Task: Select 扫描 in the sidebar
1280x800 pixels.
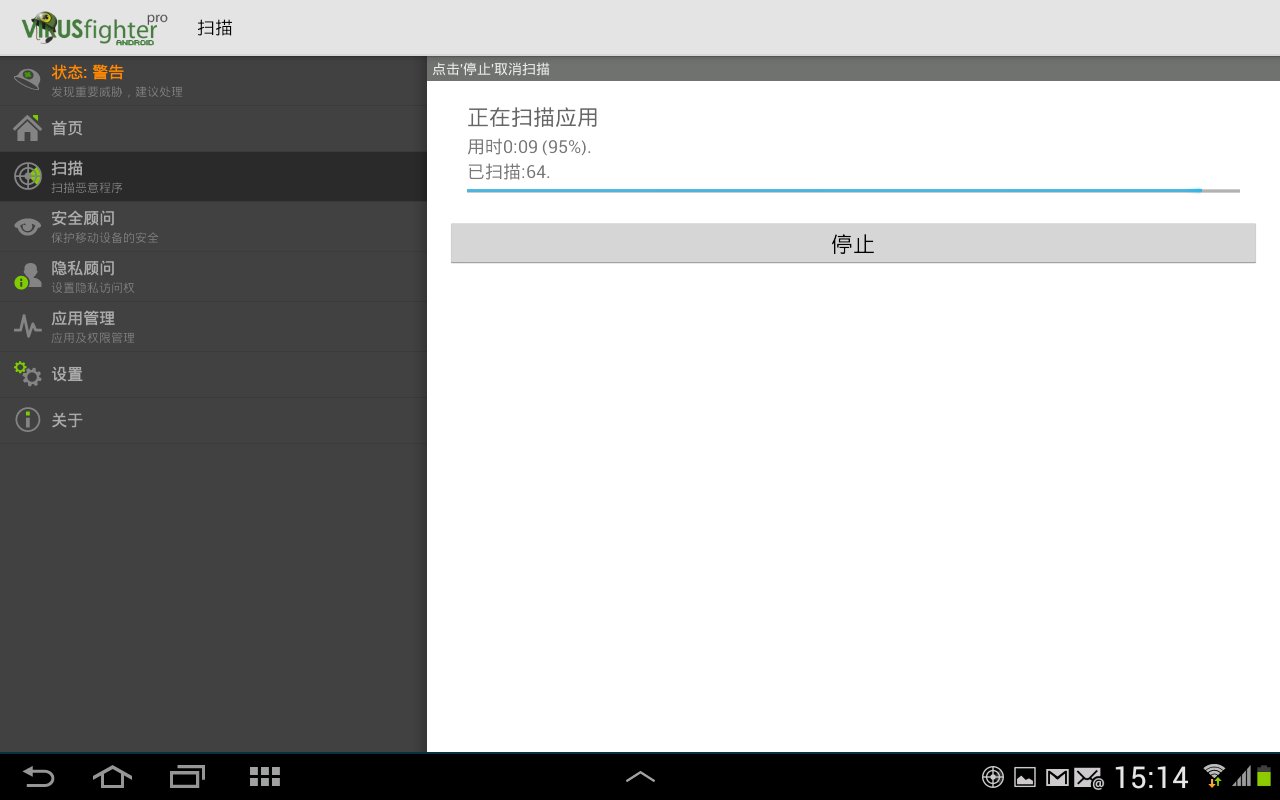Action: coord(213,177)
